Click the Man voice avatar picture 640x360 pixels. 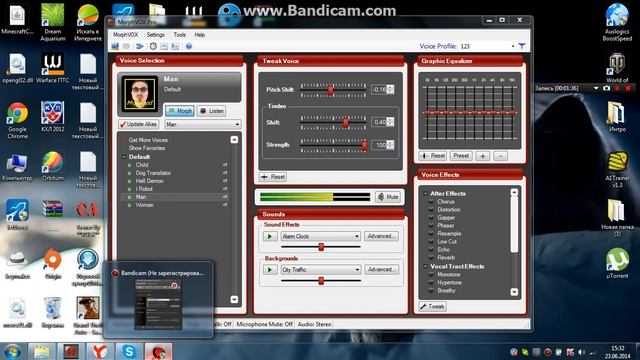tap(140, 94)
